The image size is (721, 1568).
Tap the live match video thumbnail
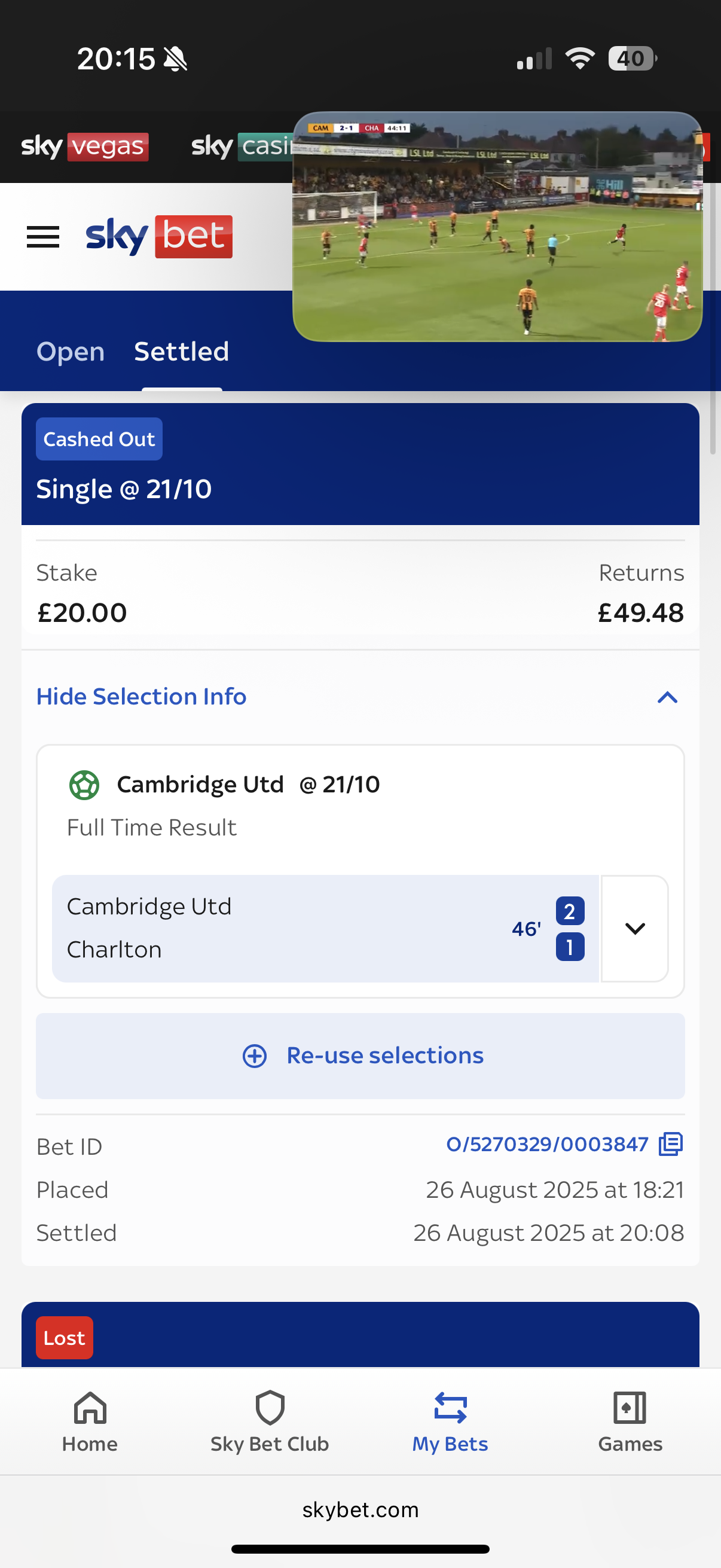tap(497, 227)
